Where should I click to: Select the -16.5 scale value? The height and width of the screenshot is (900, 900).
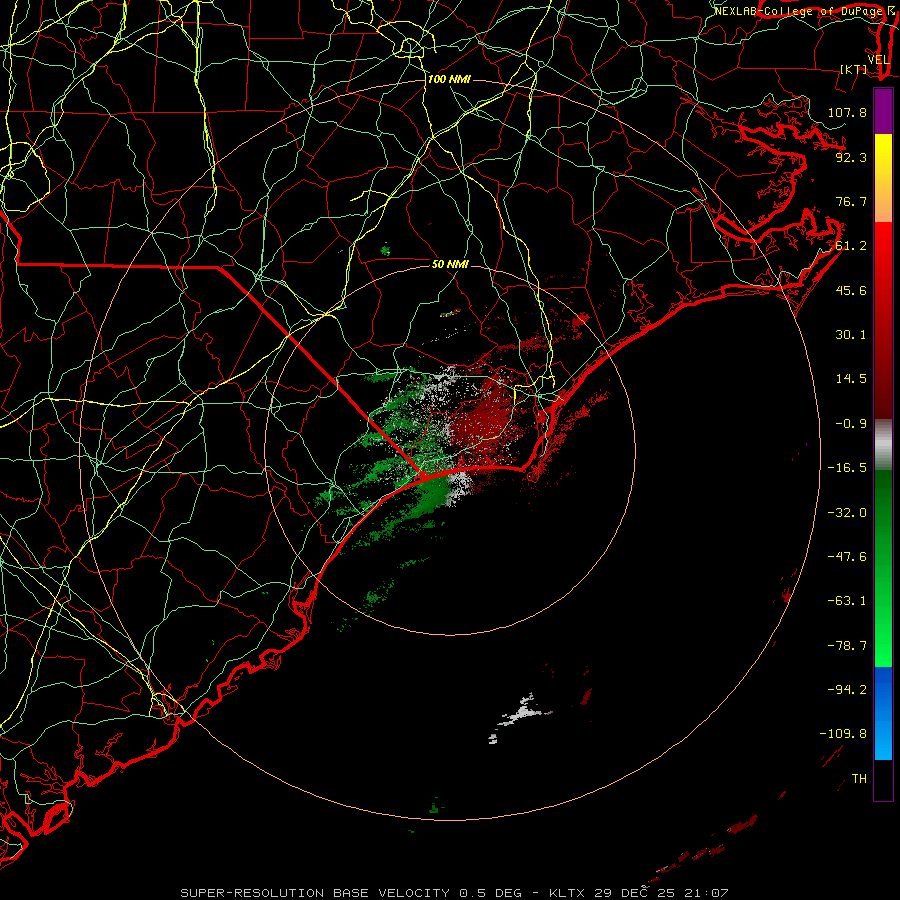(x=847, y=468)
